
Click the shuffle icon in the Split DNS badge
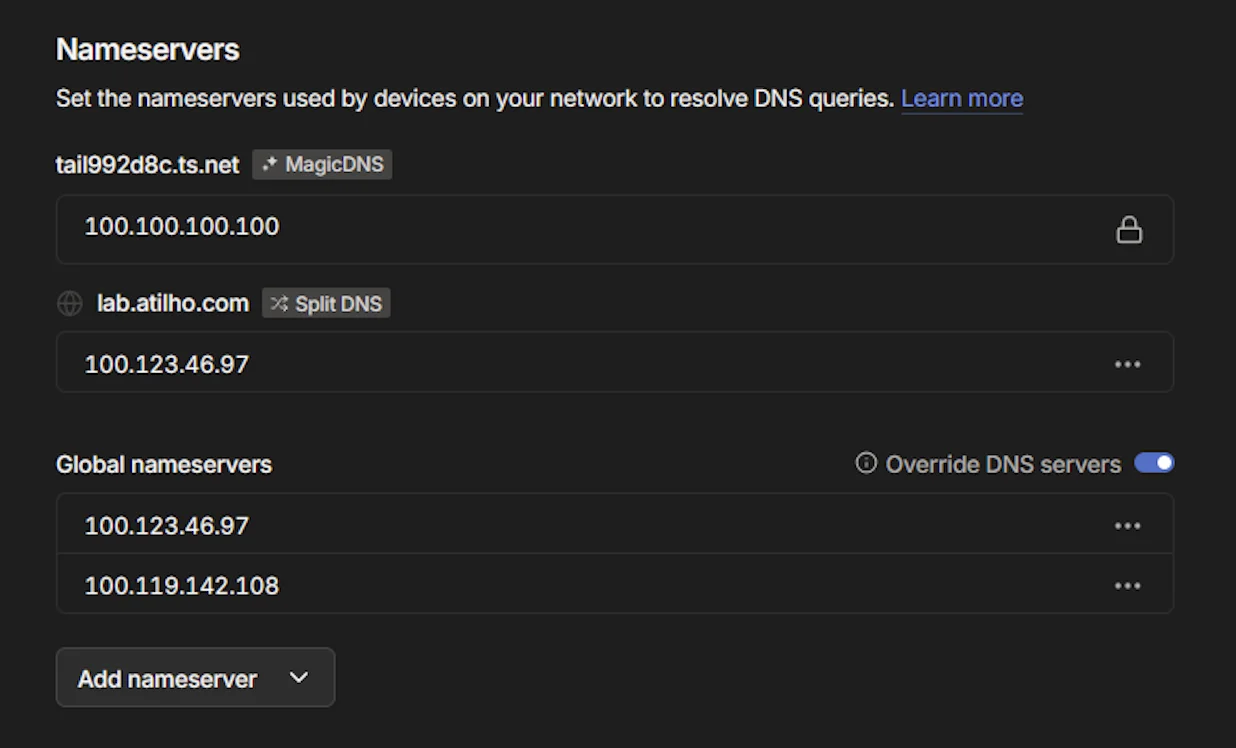(278, 303)
